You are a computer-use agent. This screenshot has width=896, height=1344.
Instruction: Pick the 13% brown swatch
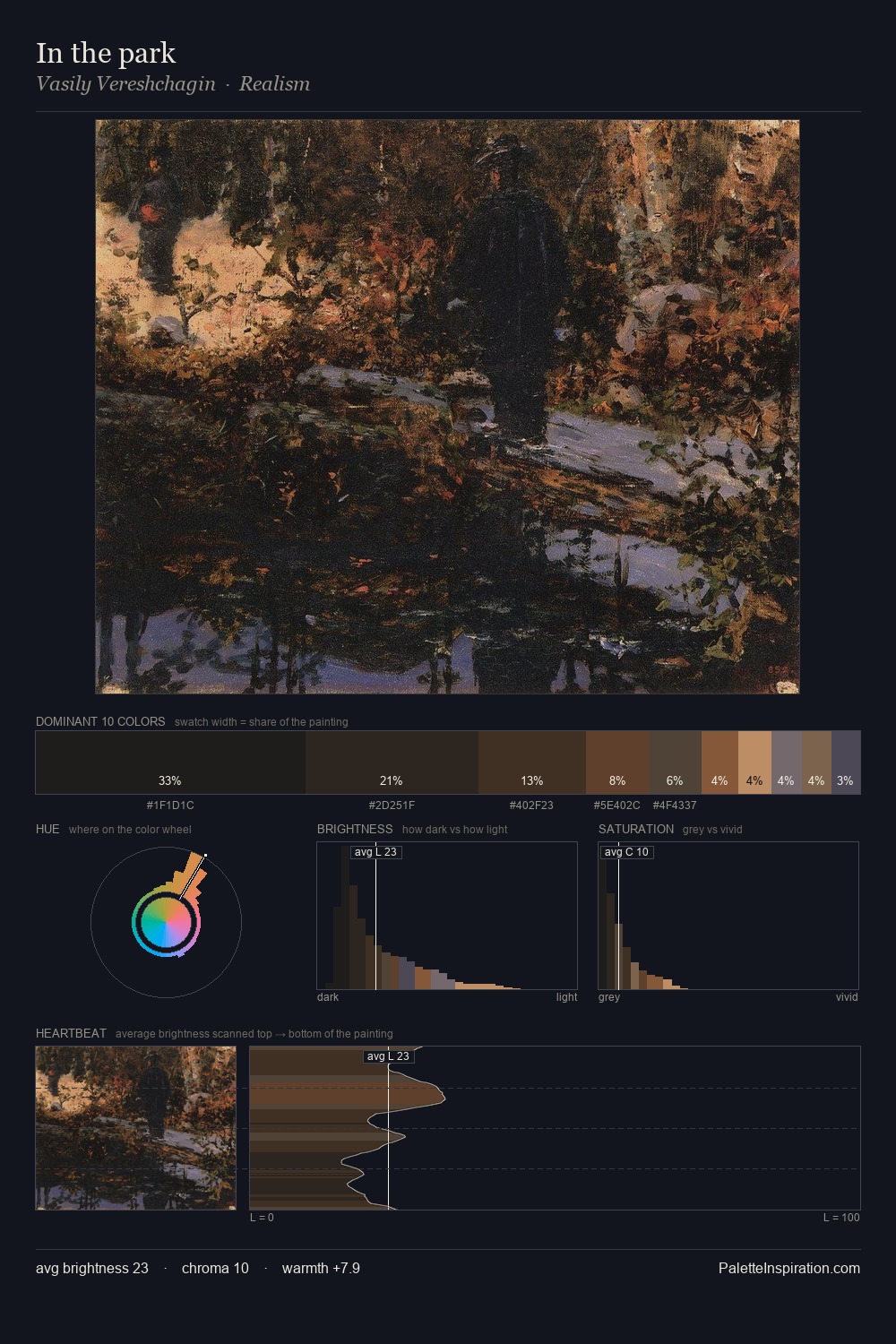point(532,762)
